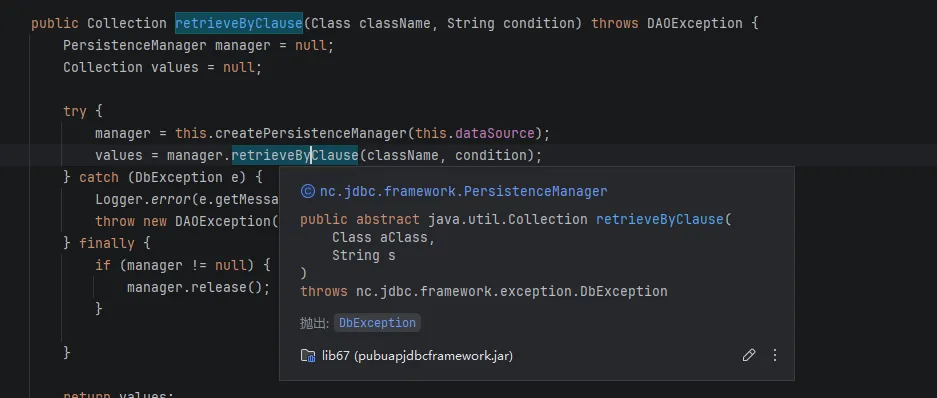Viewport: 937px width, 398px height.
Task: Click the DbException link after 抛出
Action: coord(377,323)
